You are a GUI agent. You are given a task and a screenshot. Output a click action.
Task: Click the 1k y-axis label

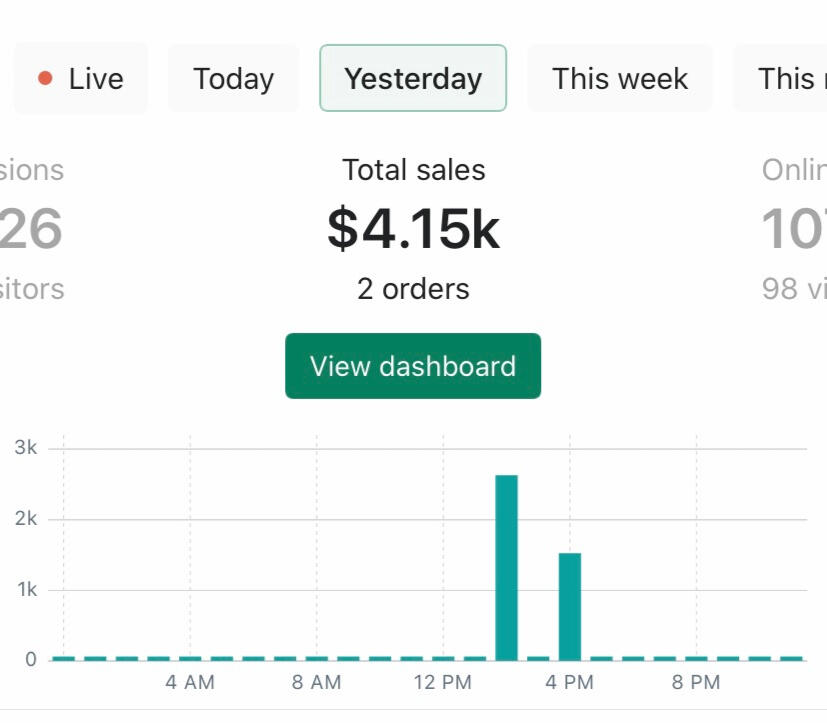(x=26, y=590)
